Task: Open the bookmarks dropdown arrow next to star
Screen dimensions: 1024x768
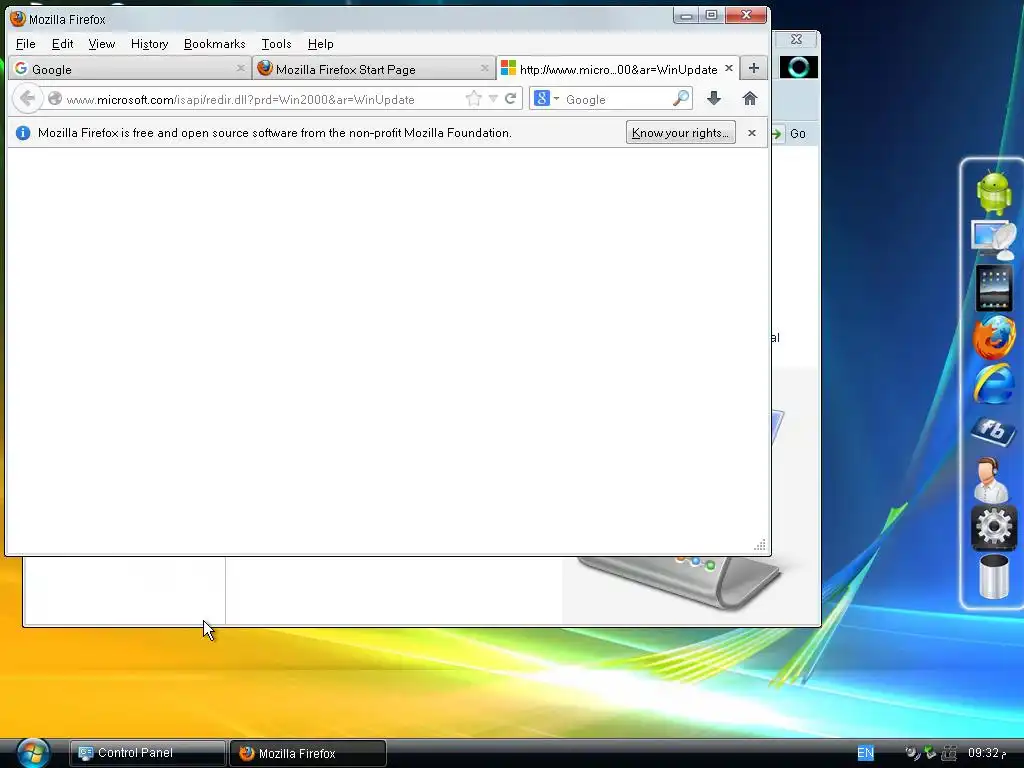Action: [x=493, y=99]
